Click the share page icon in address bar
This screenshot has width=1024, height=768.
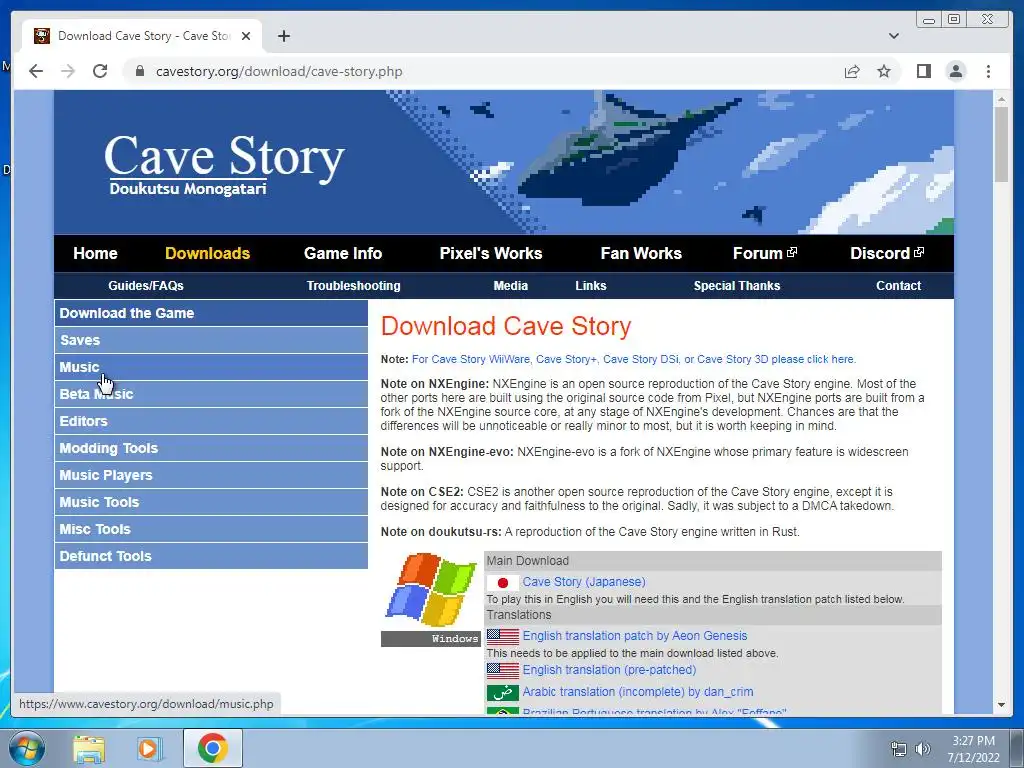(x=852, y=71)
